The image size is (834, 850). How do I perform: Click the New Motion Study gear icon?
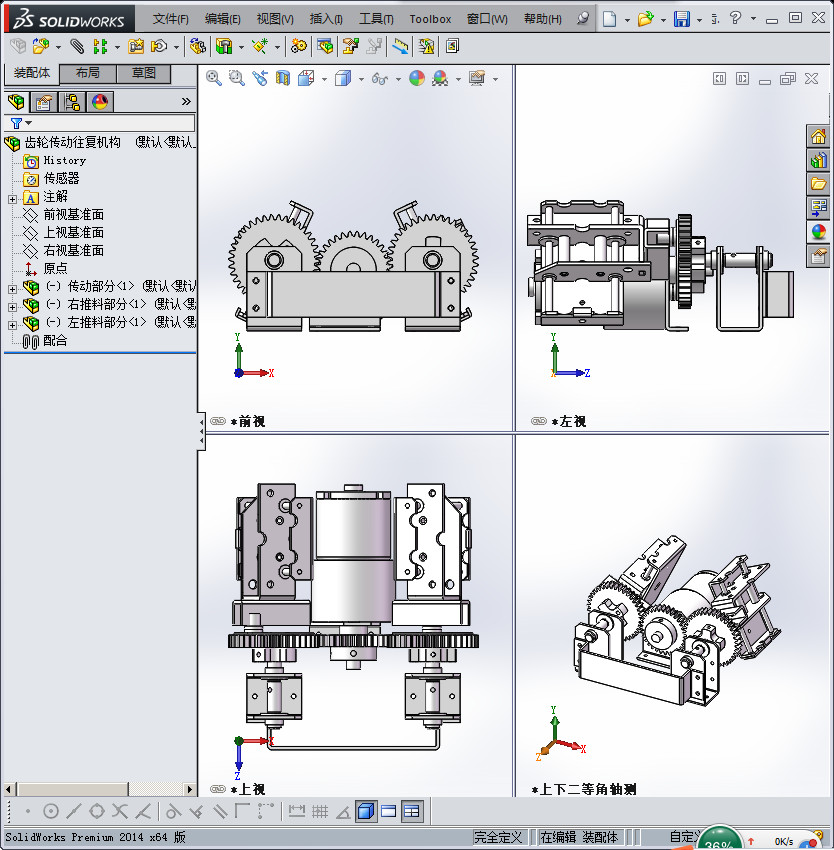point(298,47)
